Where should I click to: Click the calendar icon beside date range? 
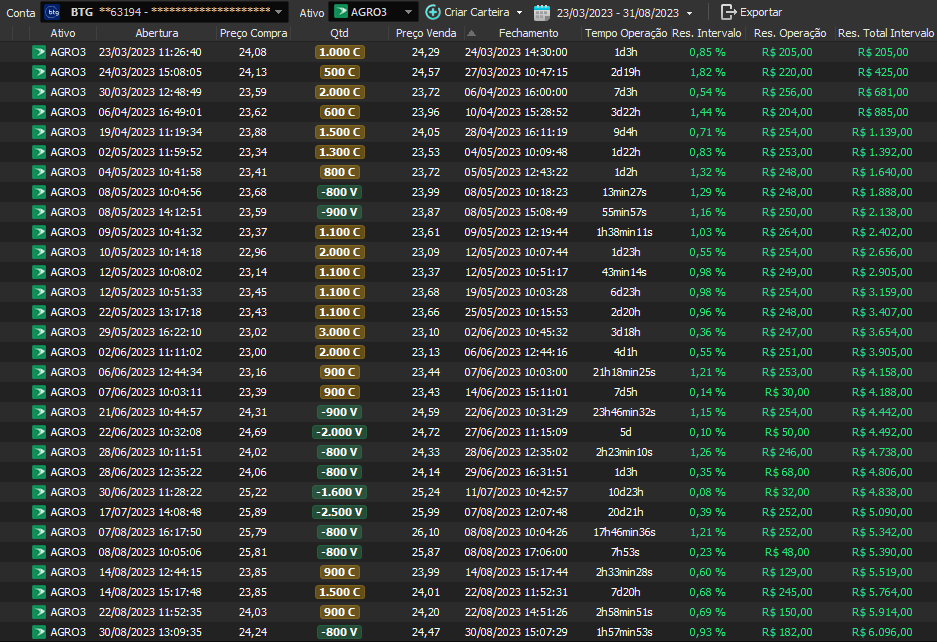click(542, 12)
